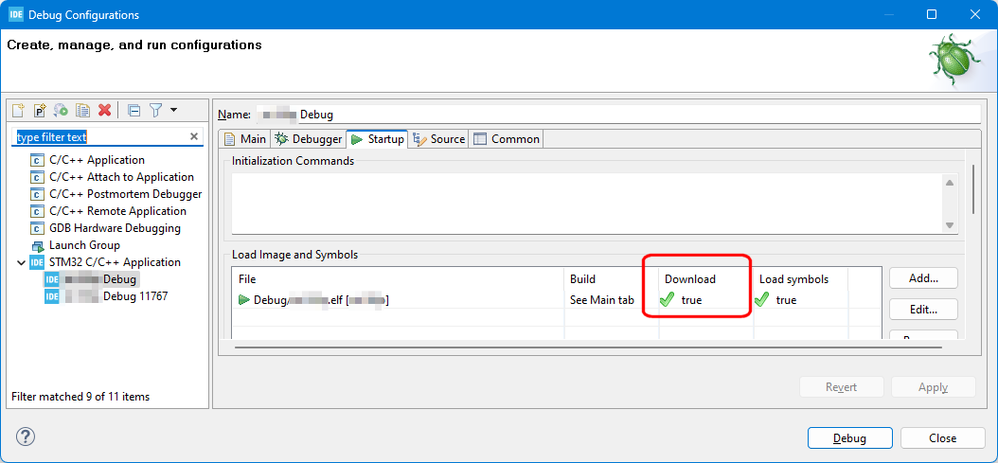Select C/C++ Application in the tree
The image size is (998, 463).
(x=97, y=160)
